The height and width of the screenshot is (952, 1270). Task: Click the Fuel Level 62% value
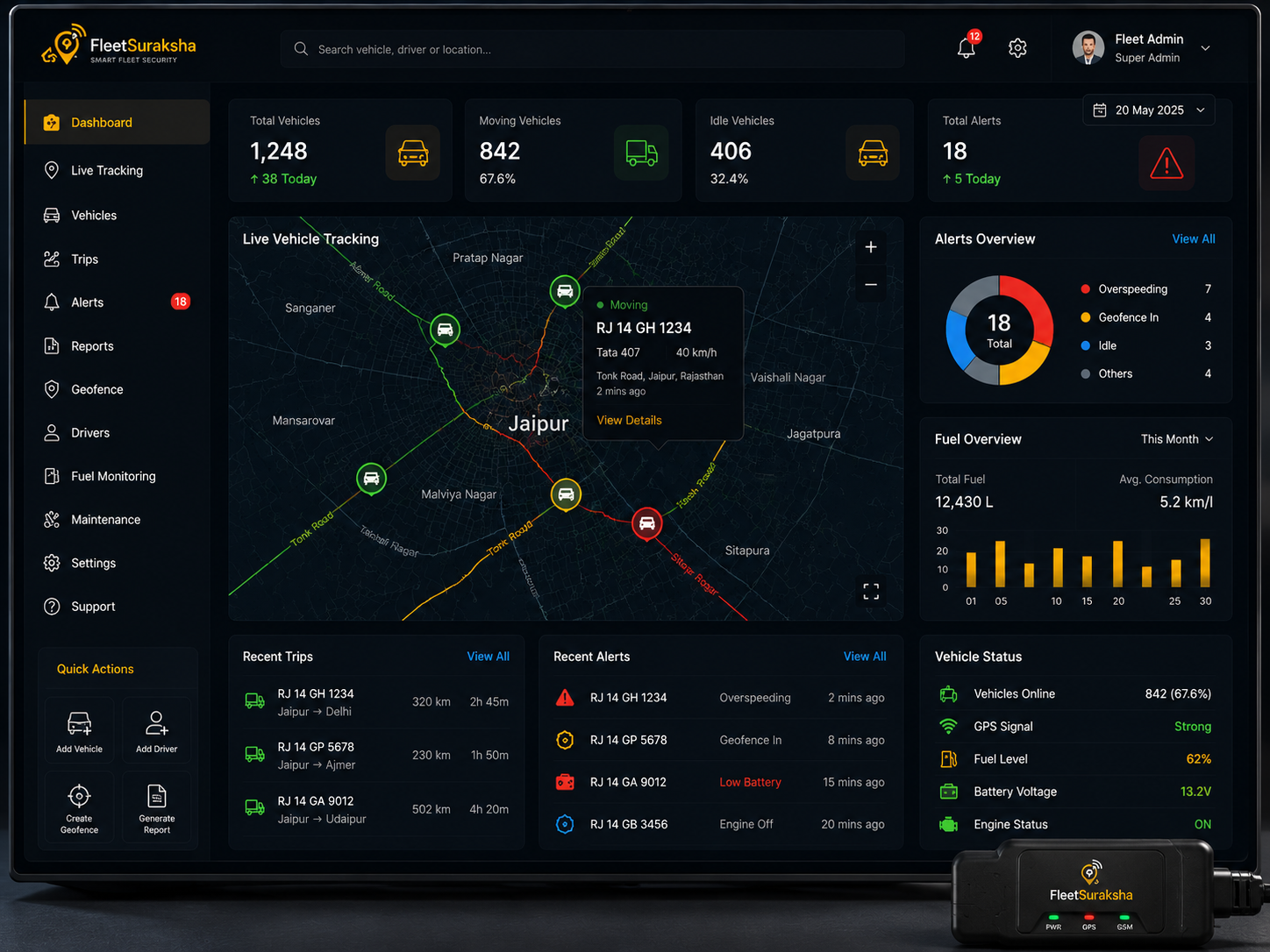click(1198, 758)
